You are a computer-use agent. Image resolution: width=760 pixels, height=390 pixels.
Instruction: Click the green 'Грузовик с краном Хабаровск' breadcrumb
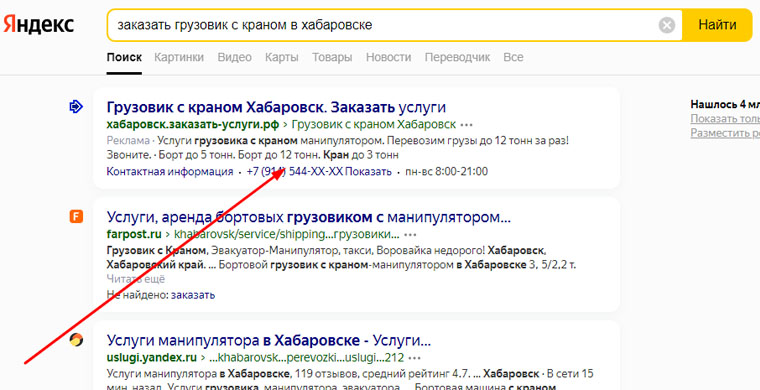point(373,125)
